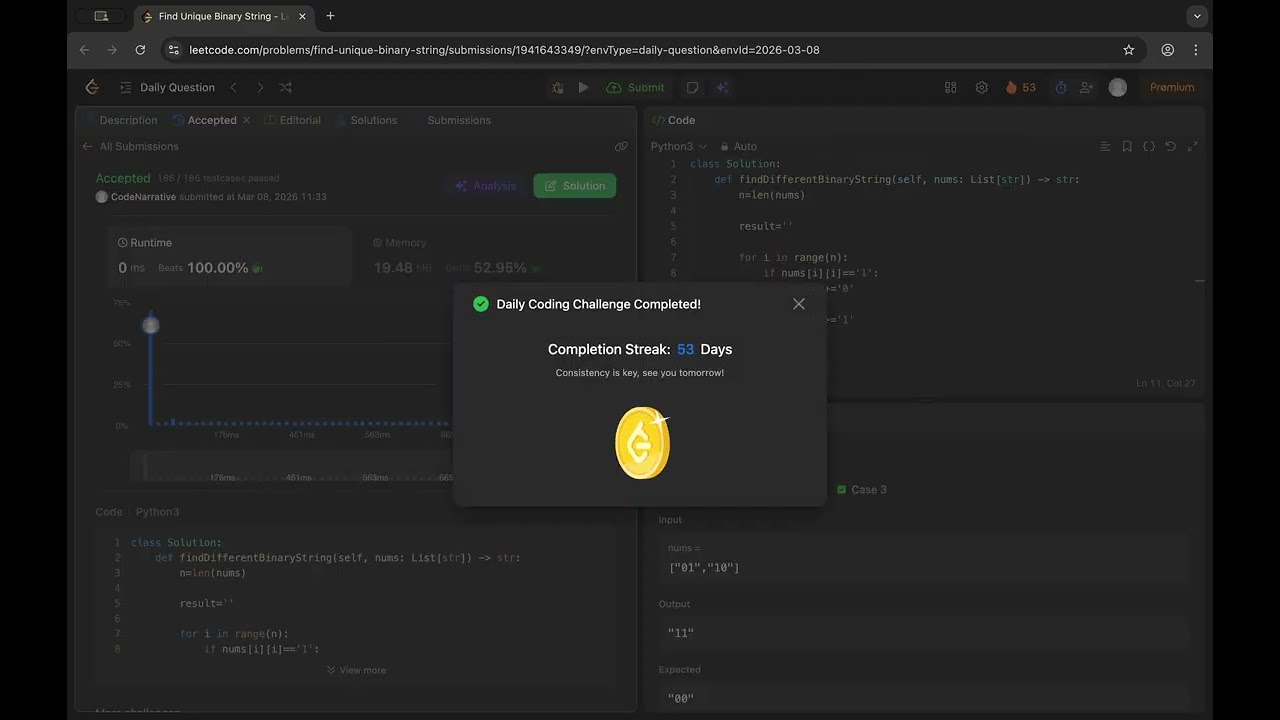Open the Chrome three-dot menu

click(x=1196, y=50)
